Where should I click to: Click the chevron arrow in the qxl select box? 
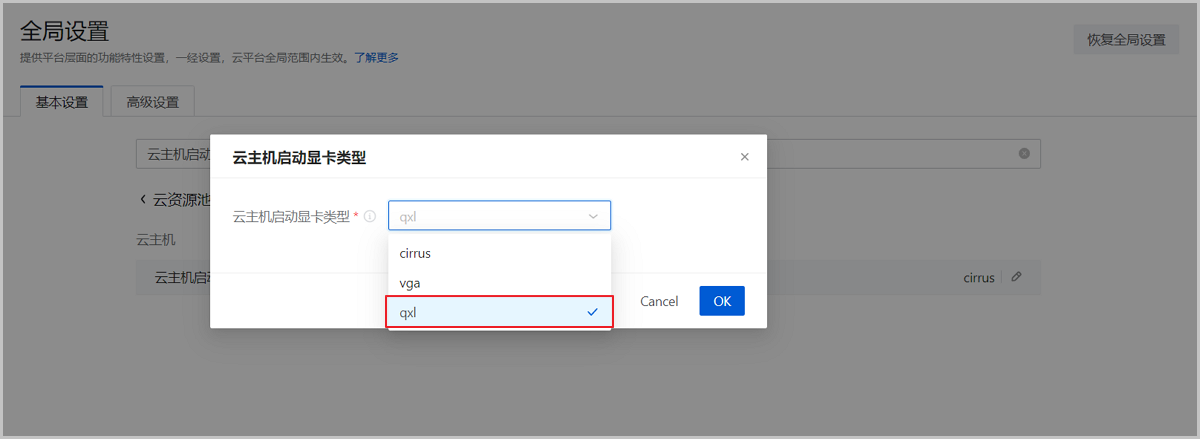[x=593, y=216]
